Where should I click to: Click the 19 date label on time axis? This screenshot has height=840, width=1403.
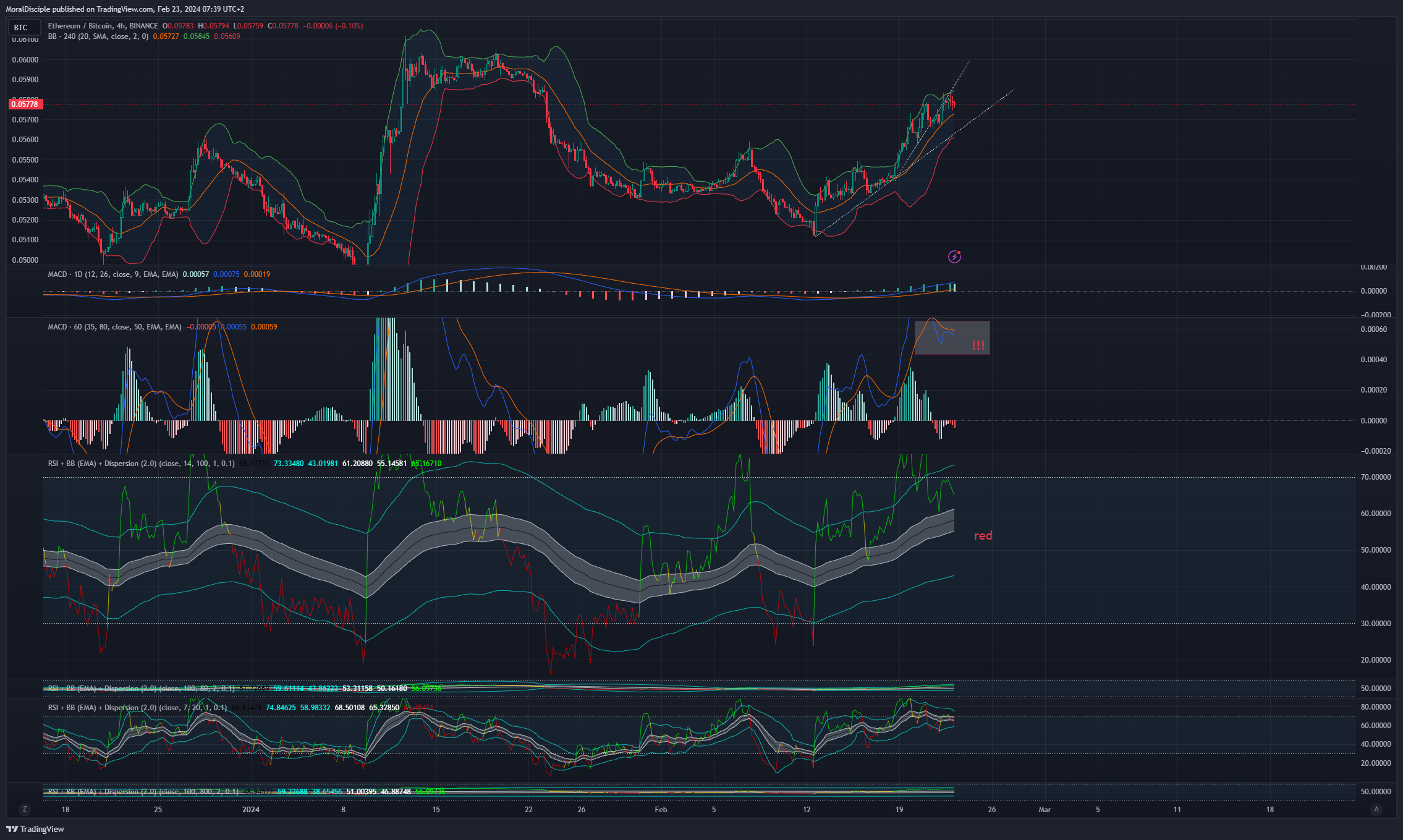[x=899, y=810]
